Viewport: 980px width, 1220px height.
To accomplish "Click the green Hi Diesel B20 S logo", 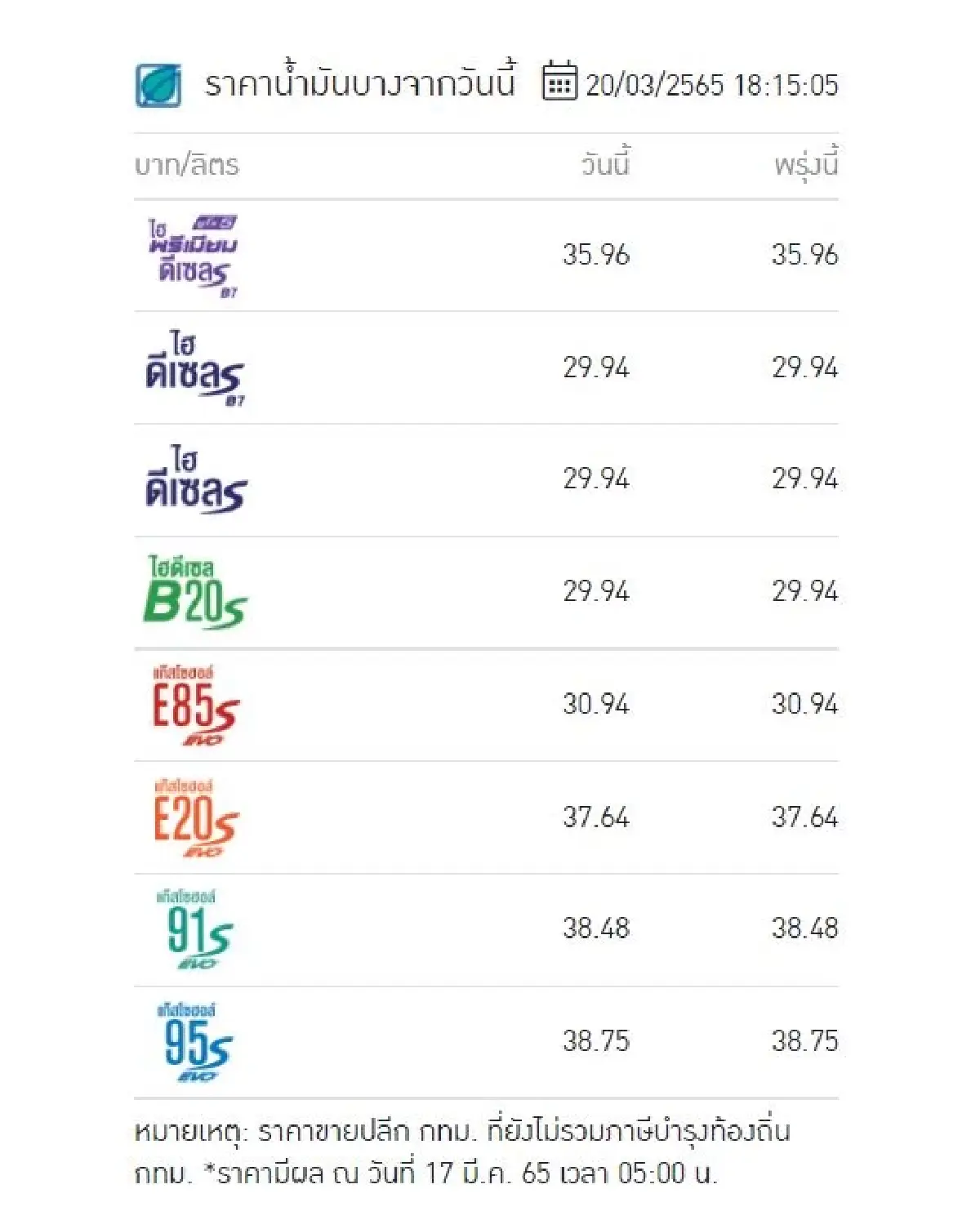I will (x=194, y=594).
